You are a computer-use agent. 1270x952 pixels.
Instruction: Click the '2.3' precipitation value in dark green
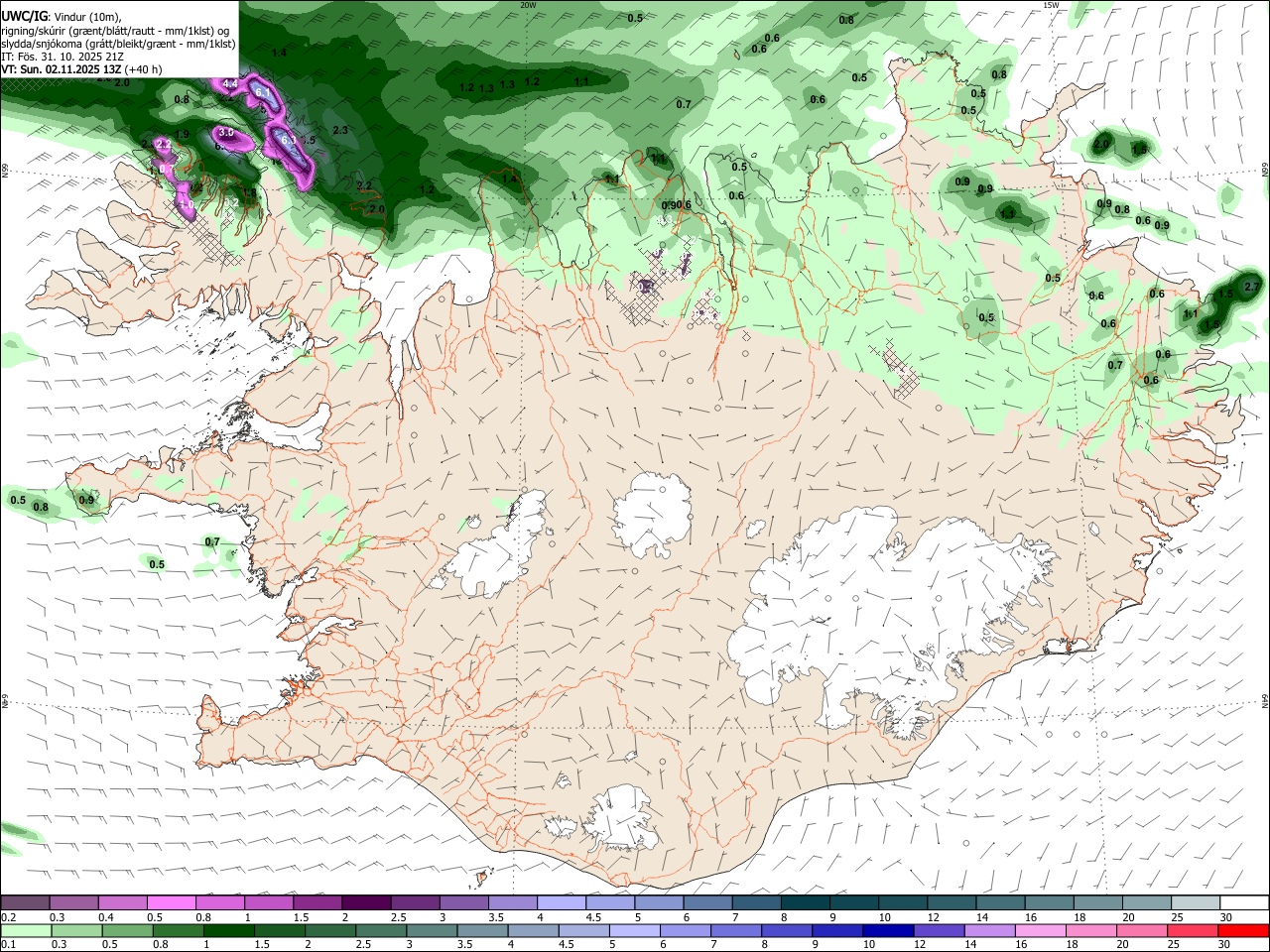tap(340, 131)
